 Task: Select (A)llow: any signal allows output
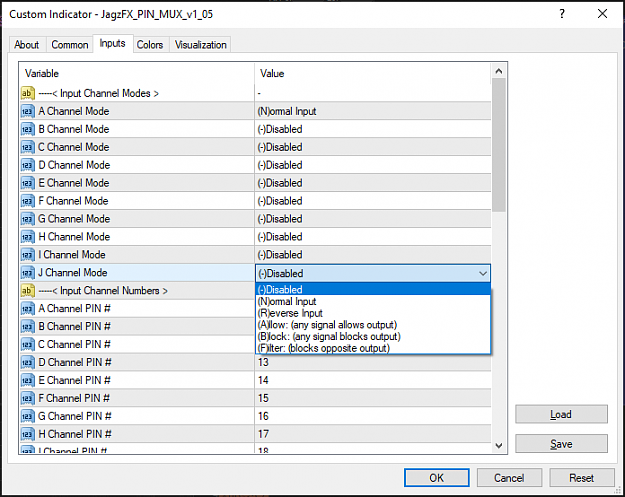click(x=373, y=325)
